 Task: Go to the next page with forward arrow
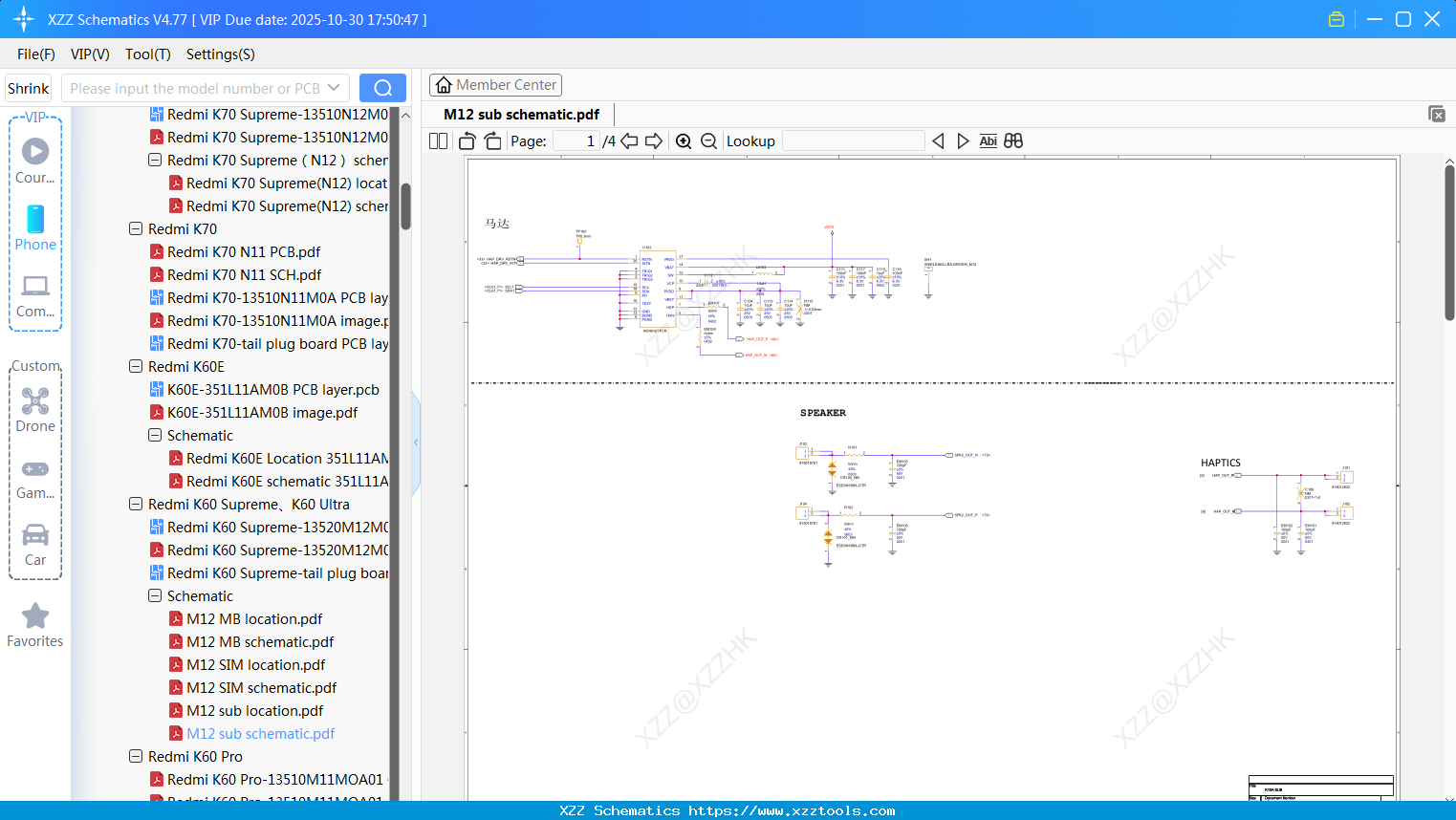point(654,140)
